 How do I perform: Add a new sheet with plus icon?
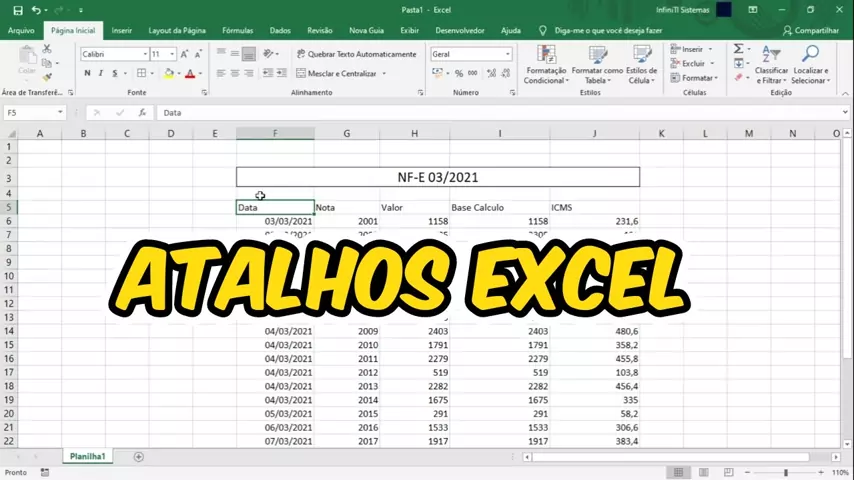pos(139,457)
